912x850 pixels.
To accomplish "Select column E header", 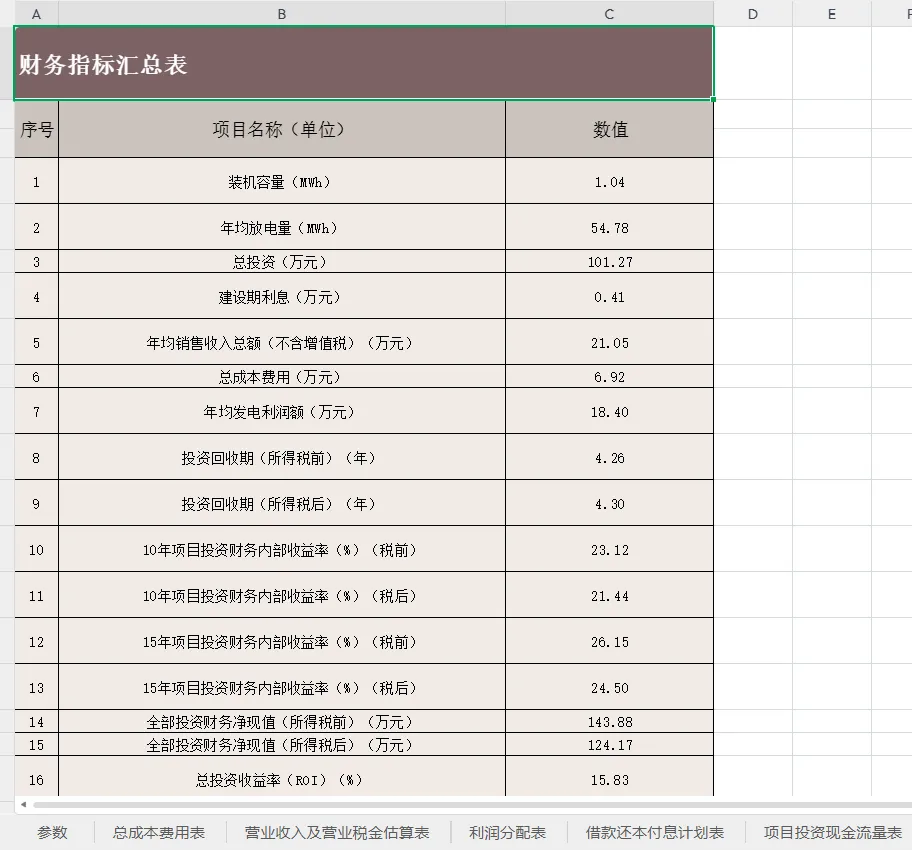I will coord(832,14).
